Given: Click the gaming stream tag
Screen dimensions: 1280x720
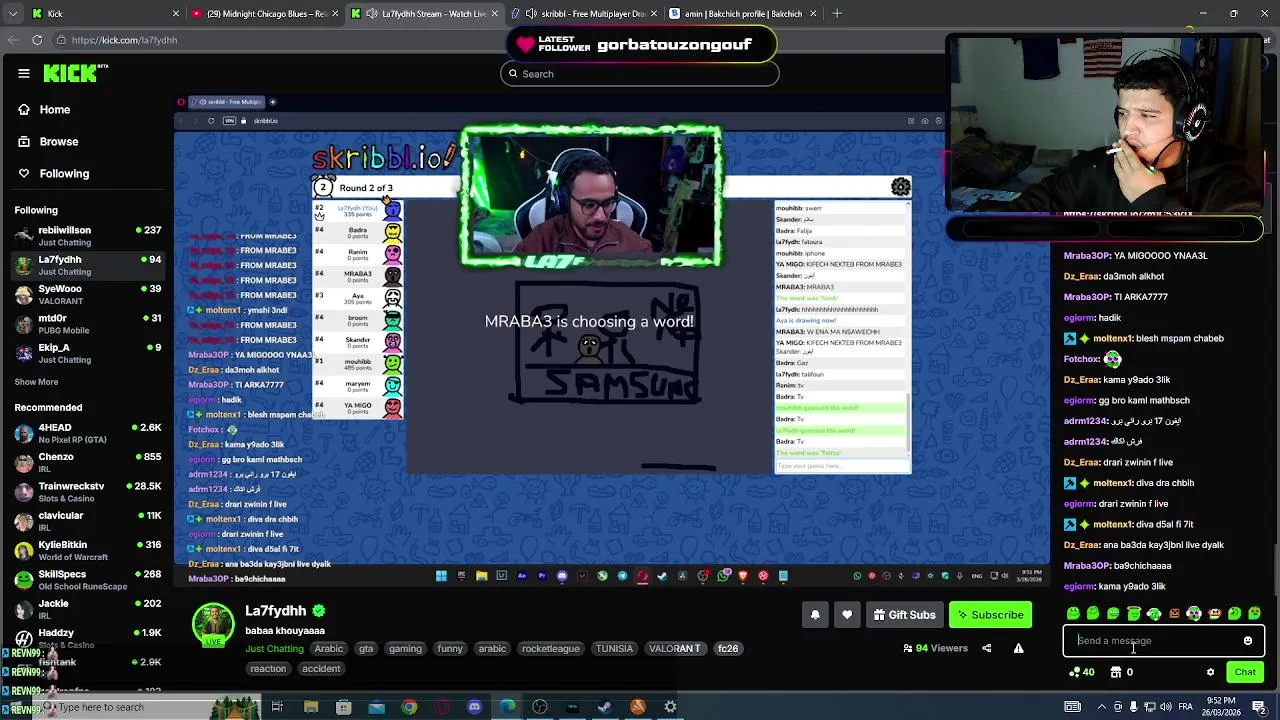Looking at the screenshot, I should coord(405,649).
